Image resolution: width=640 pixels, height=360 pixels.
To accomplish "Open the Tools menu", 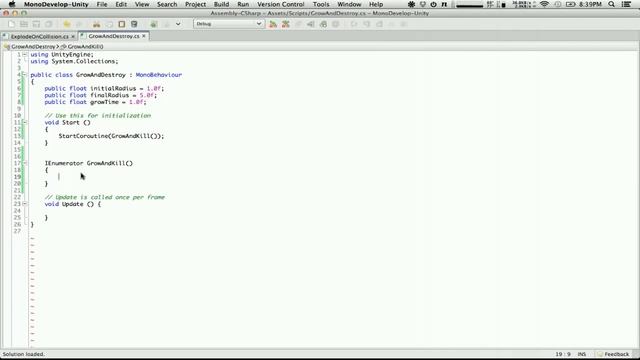I will 321,4.
